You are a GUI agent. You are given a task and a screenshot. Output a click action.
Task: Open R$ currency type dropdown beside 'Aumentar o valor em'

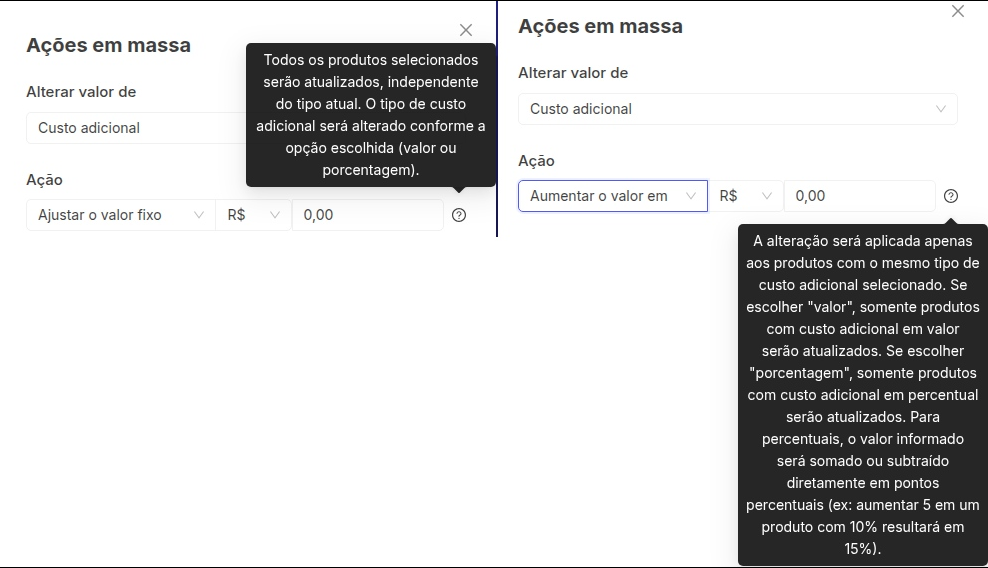click(745, 196)
